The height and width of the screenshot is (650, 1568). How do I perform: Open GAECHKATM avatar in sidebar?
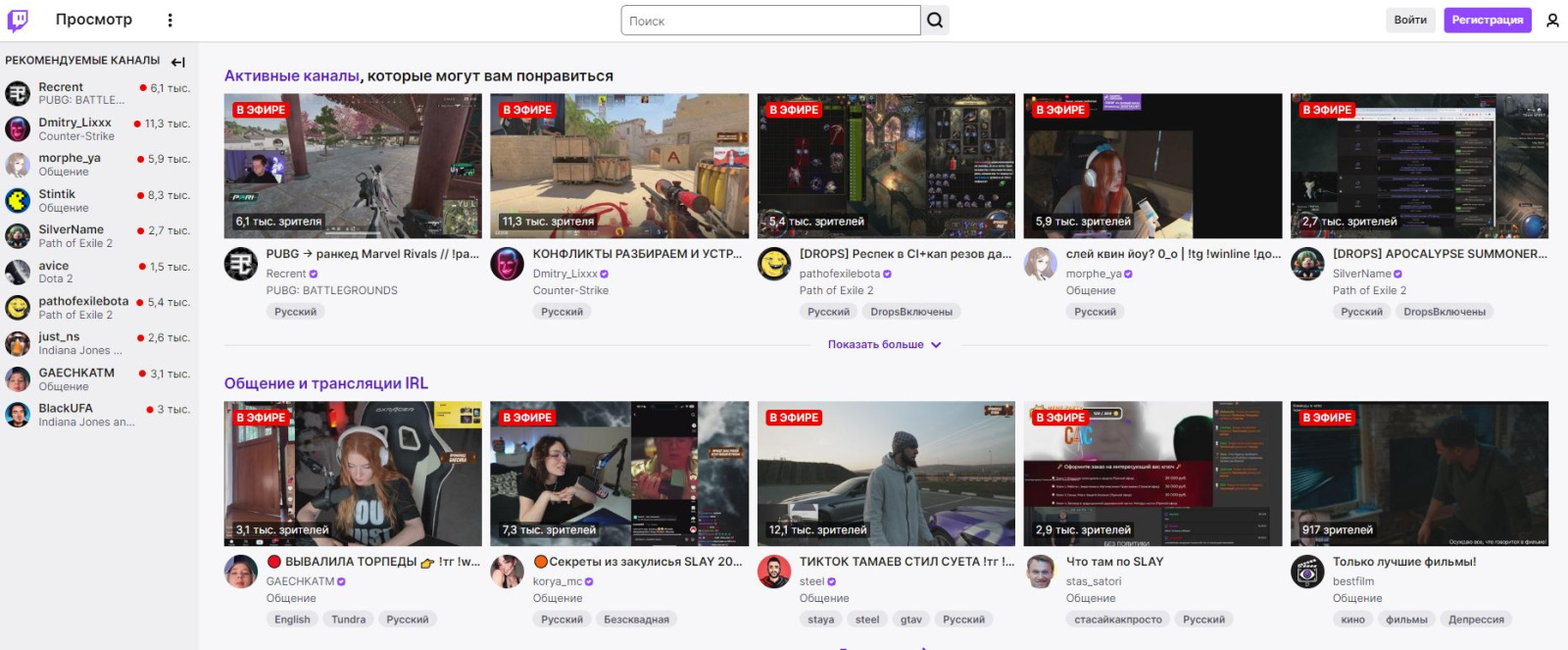(18, 379)
